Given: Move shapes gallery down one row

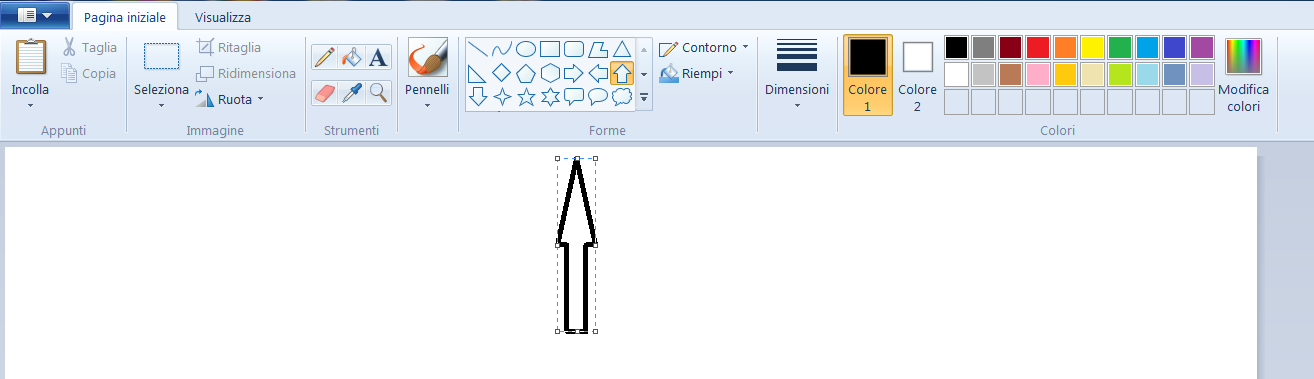Looking at the screenshot, I should point(644,74).
